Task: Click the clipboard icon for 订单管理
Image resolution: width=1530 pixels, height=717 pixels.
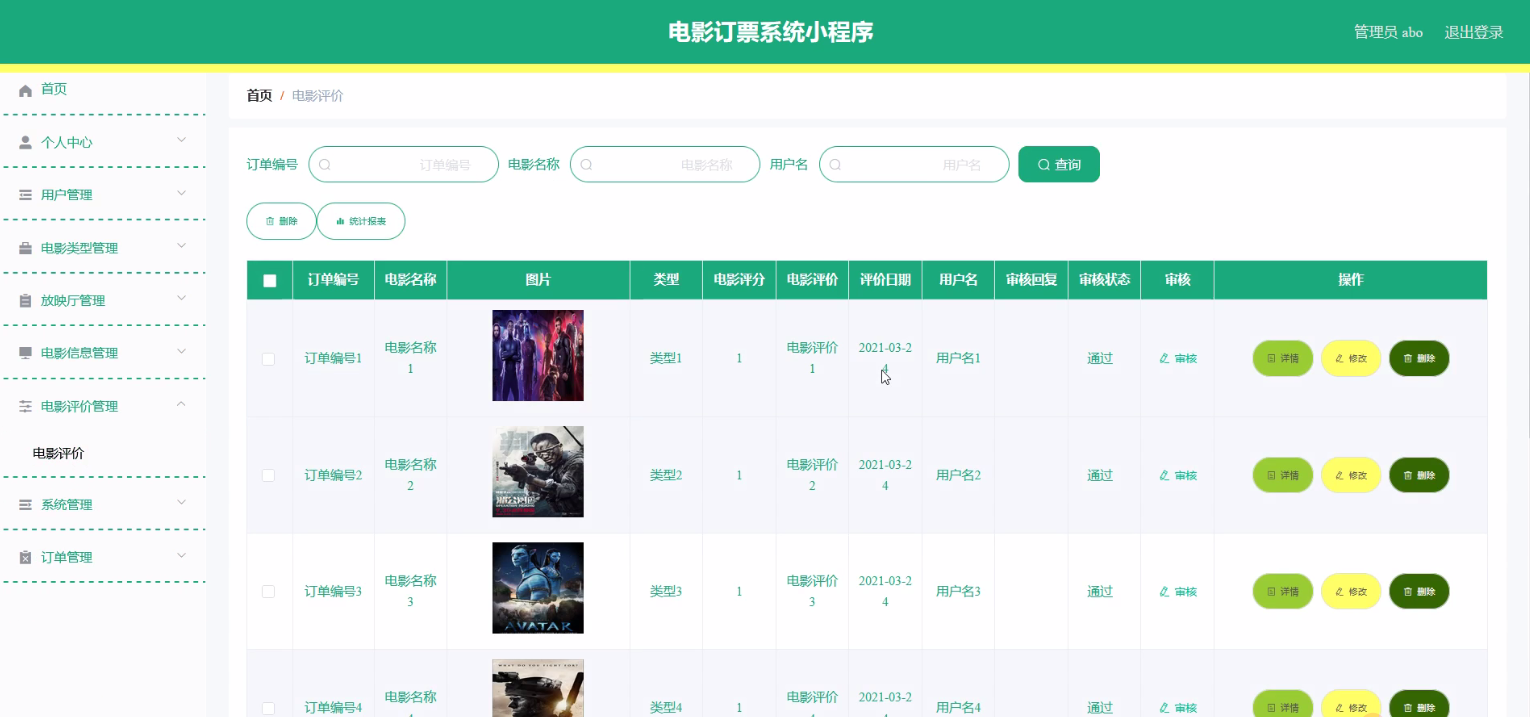Action: [x=26, y=557]
